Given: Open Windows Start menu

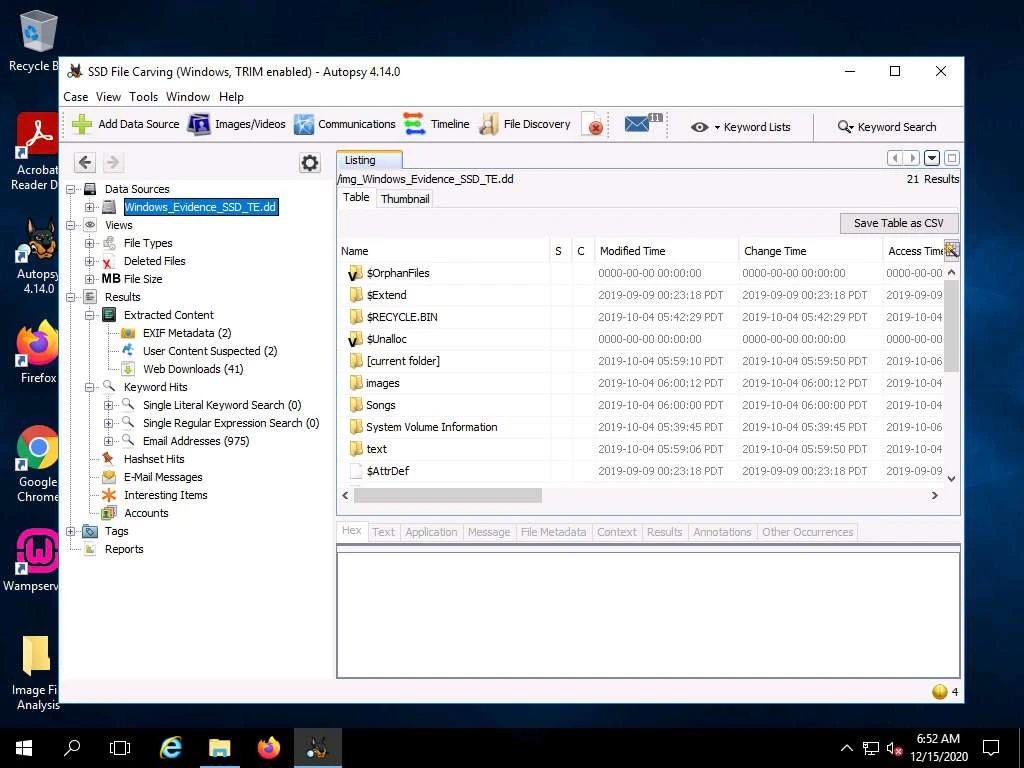Looking at the screenshot, I should point(24,748).
